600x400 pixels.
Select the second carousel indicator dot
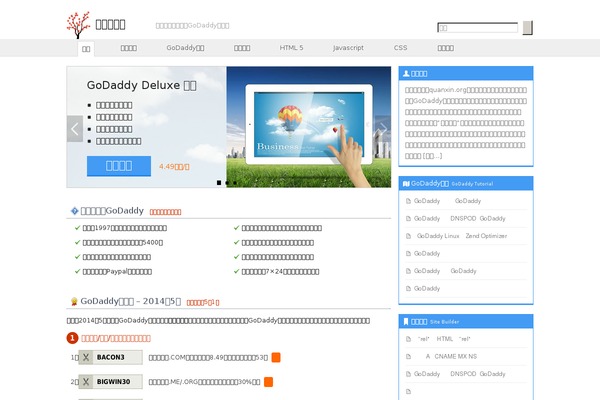(227, 183)
